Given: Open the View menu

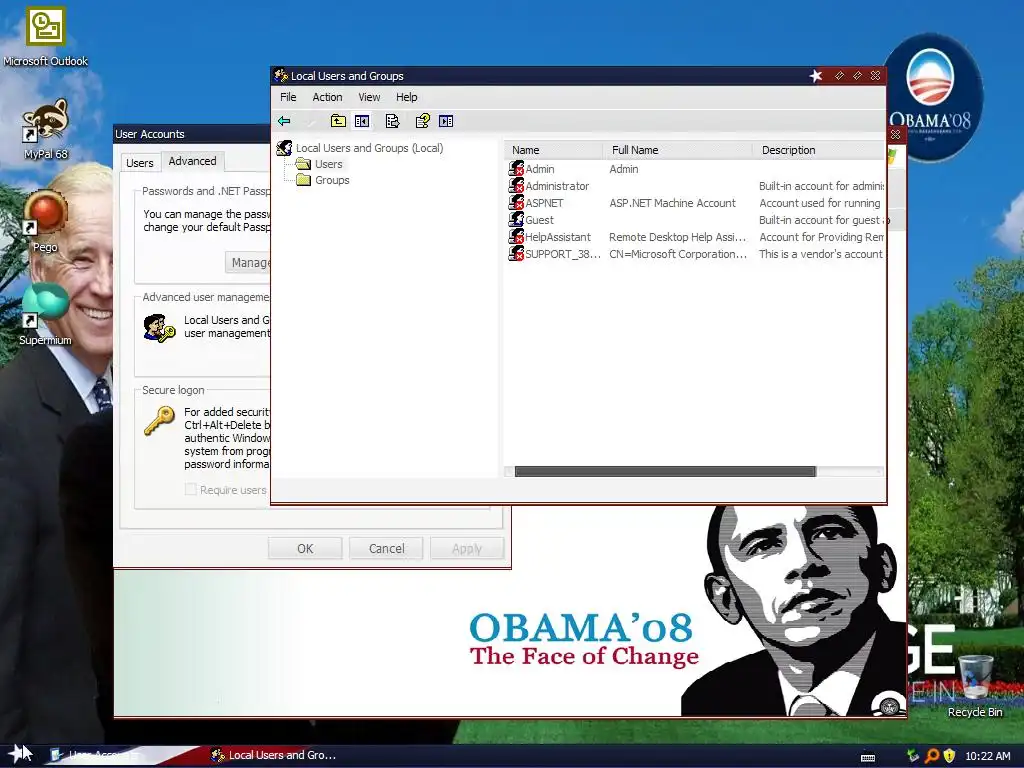Looking at the screenshot, I should click(369, 97).
